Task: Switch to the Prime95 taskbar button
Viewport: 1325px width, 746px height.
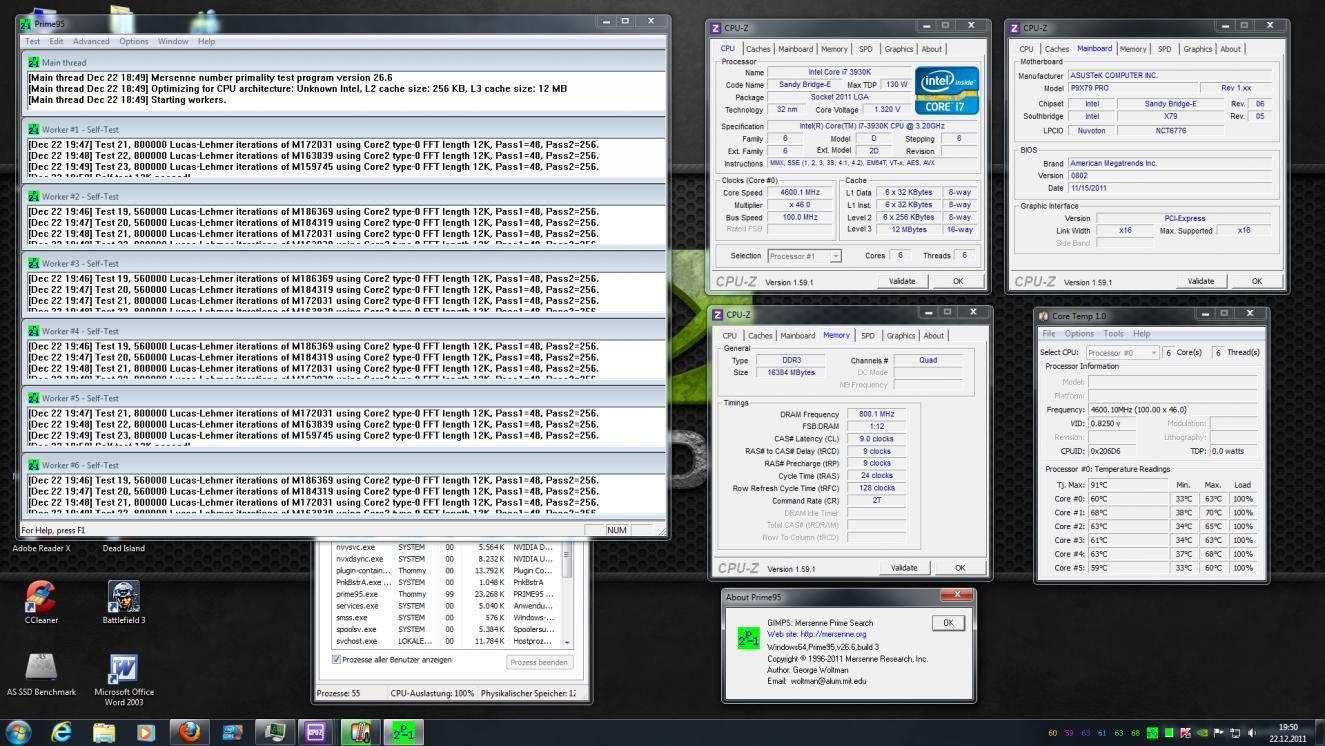Action: (405, 732)
